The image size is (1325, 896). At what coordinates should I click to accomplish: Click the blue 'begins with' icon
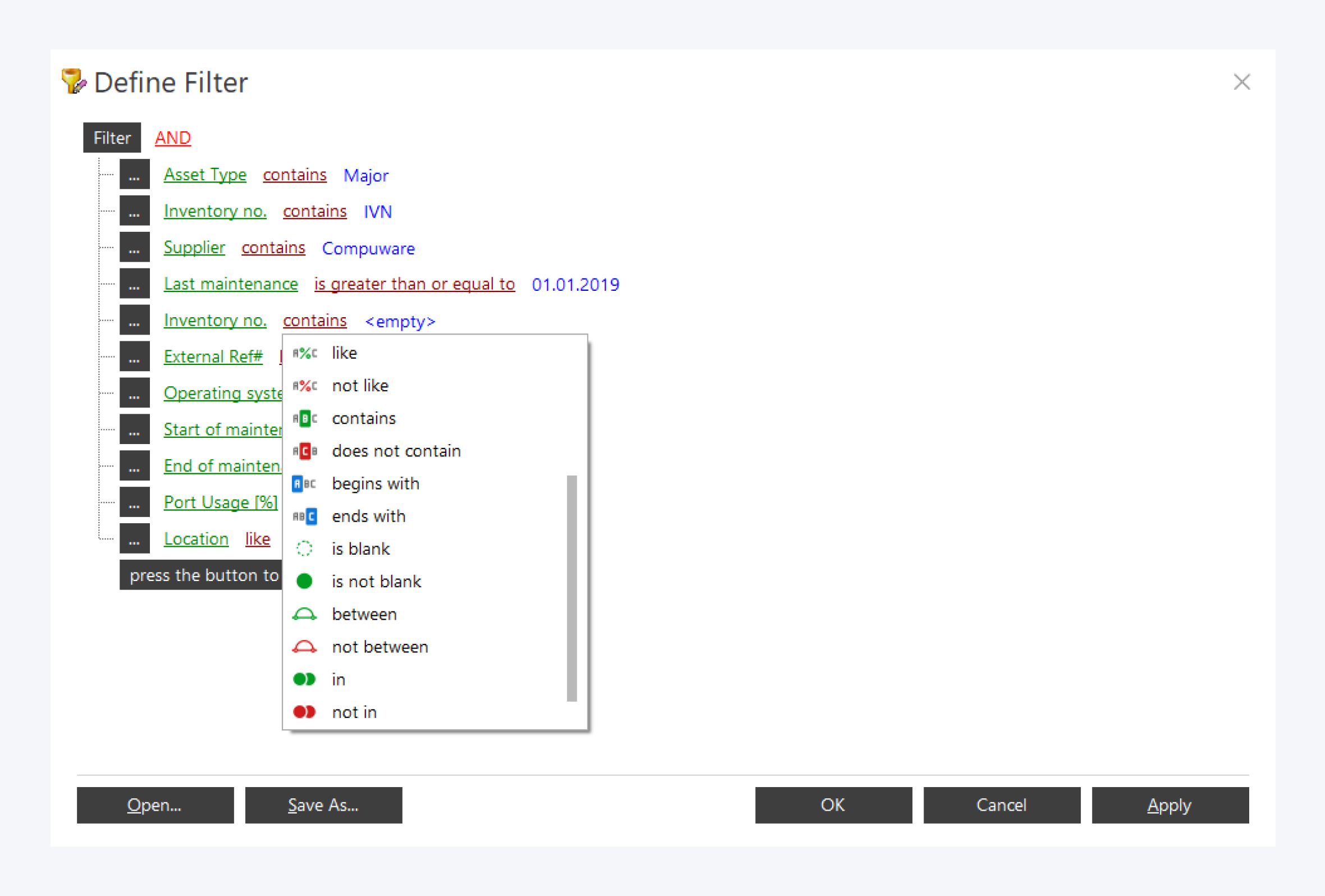[x=304, y=484]
